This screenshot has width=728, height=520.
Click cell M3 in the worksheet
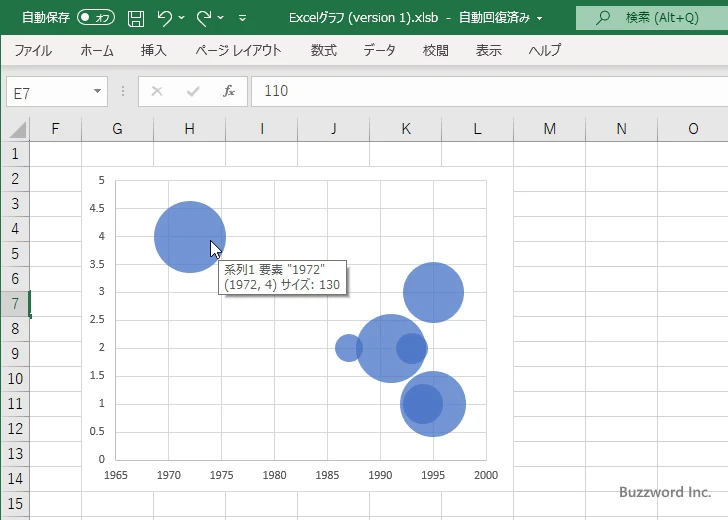(x=549, y=204)
